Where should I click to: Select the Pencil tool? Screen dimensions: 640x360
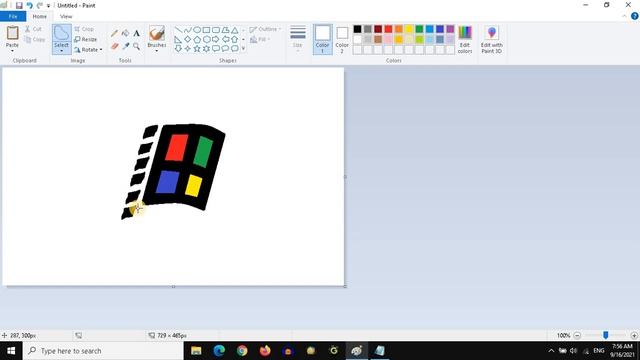pyautogui.click(x=114, y=33)
